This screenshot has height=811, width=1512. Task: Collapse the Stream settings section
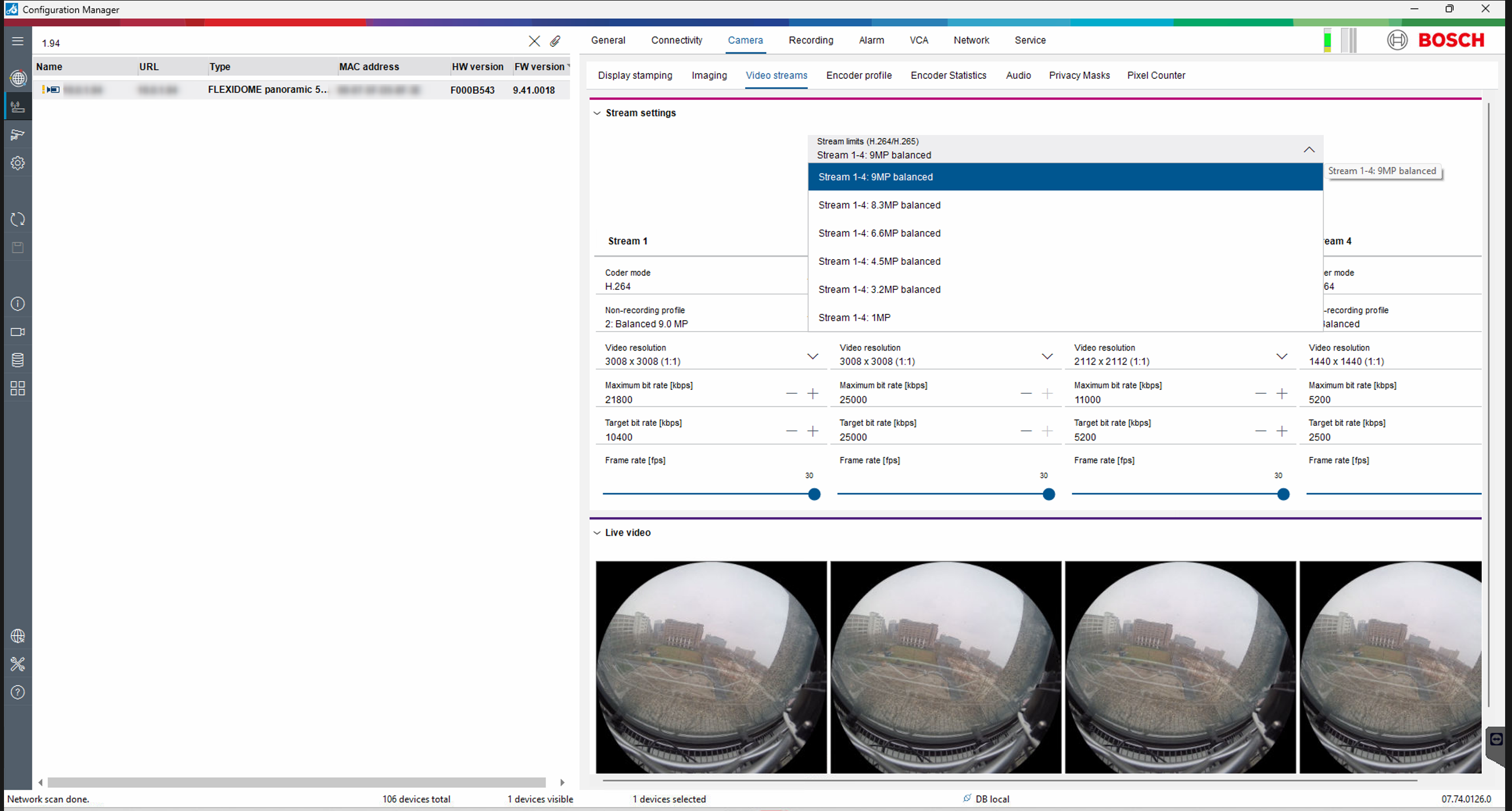coord(597,113)
